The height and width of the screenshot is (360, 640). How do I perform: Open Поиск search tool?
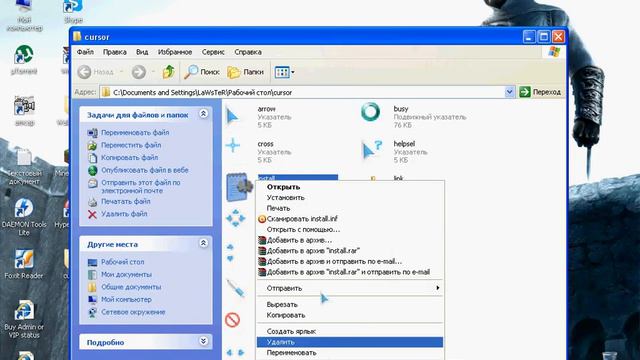[x=202, y=72]
